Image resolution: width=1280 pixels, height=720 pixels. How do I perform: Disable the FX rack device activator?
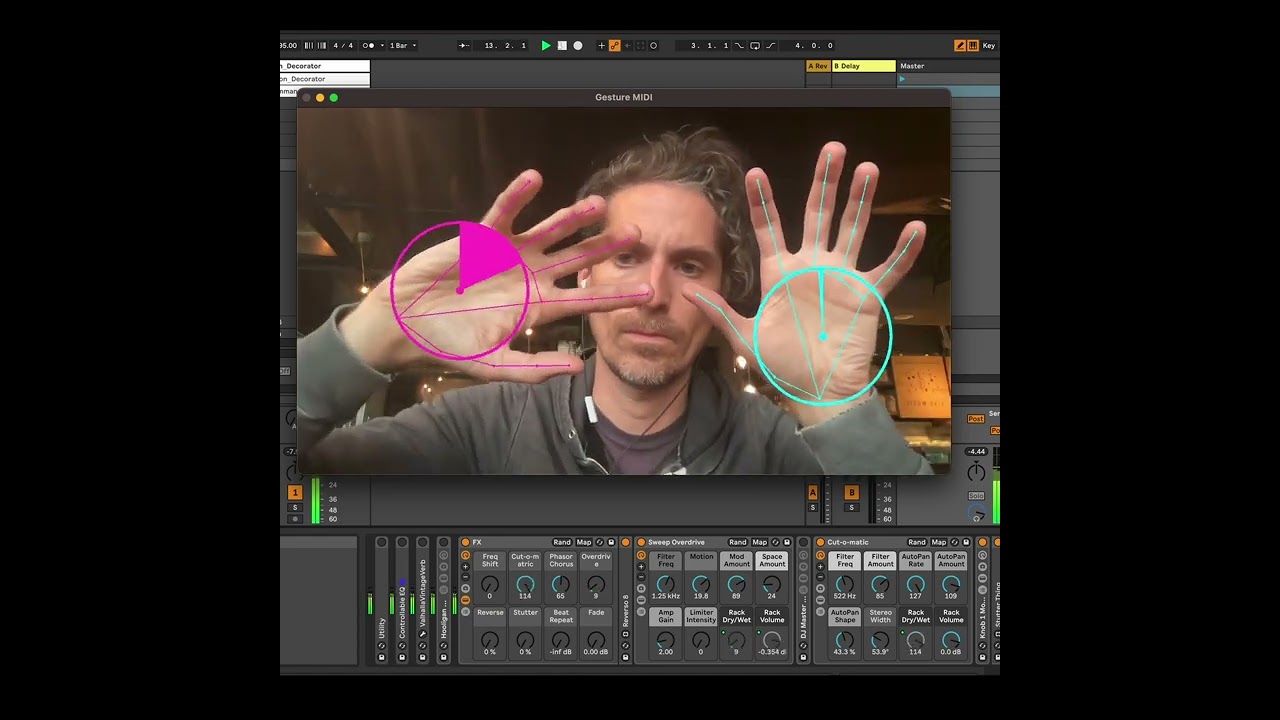[465, 543]
